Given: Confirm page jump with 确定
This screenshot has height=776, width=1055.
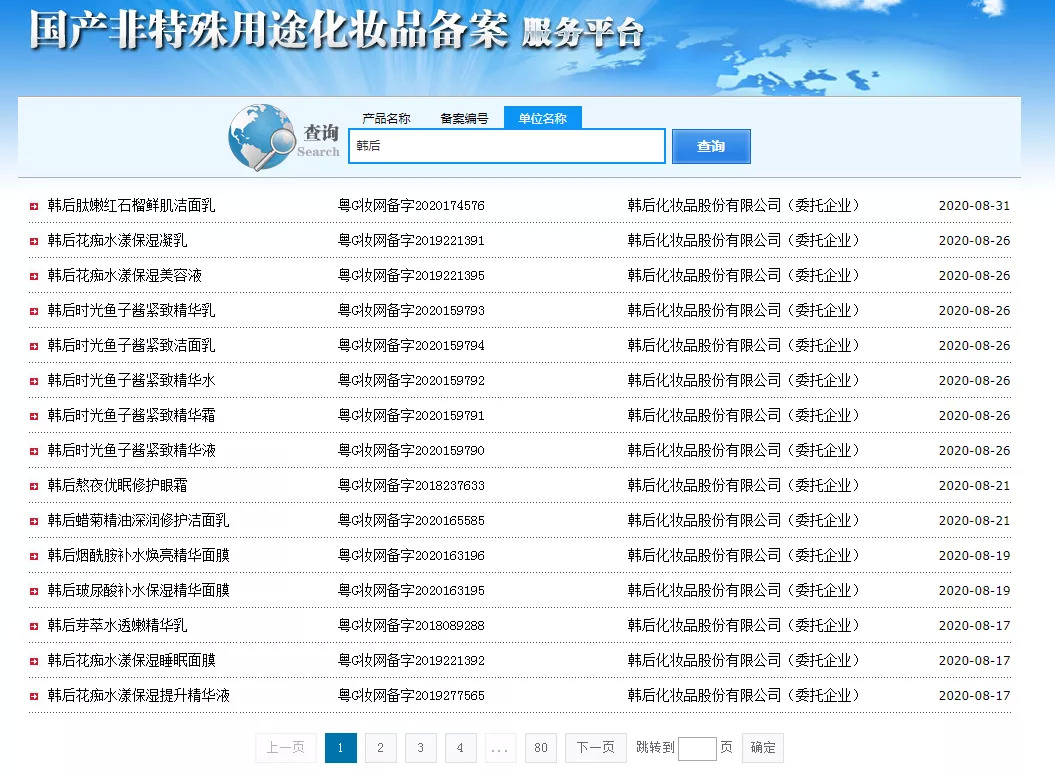Looking at the screenshot, I should 763,748.
